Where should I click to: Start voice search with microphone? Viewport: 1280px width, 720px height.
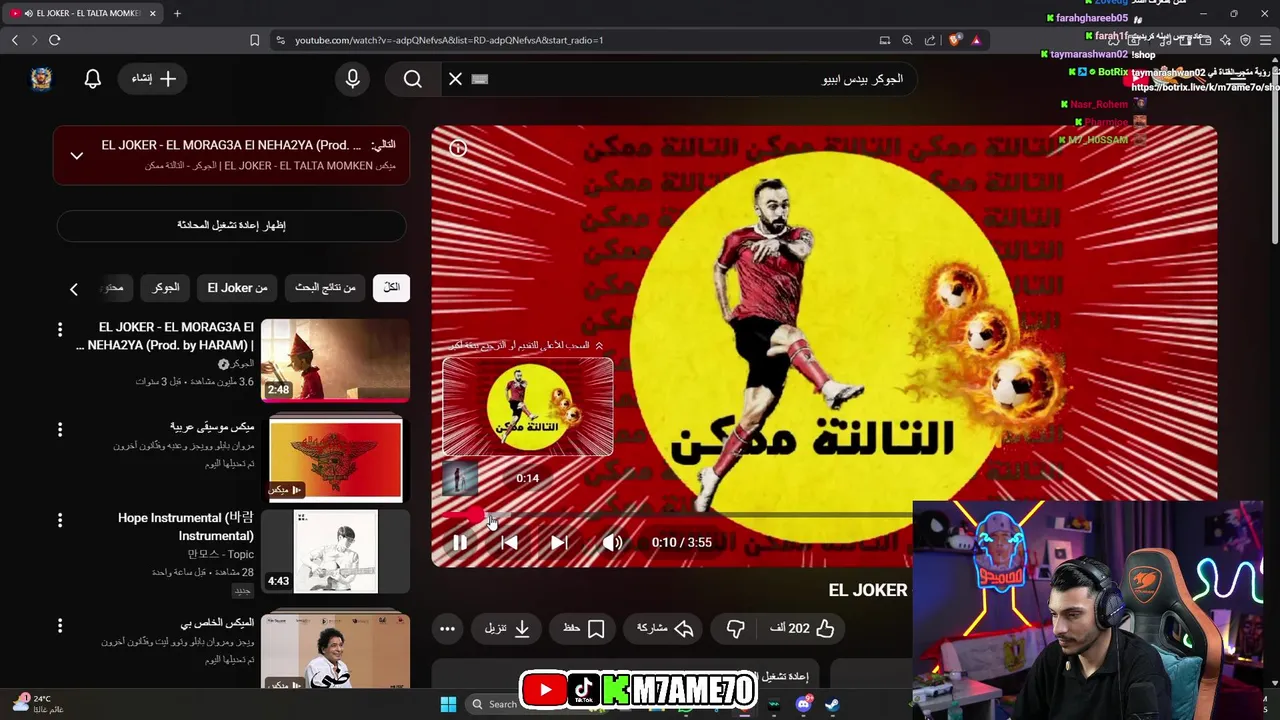point(352,79)
